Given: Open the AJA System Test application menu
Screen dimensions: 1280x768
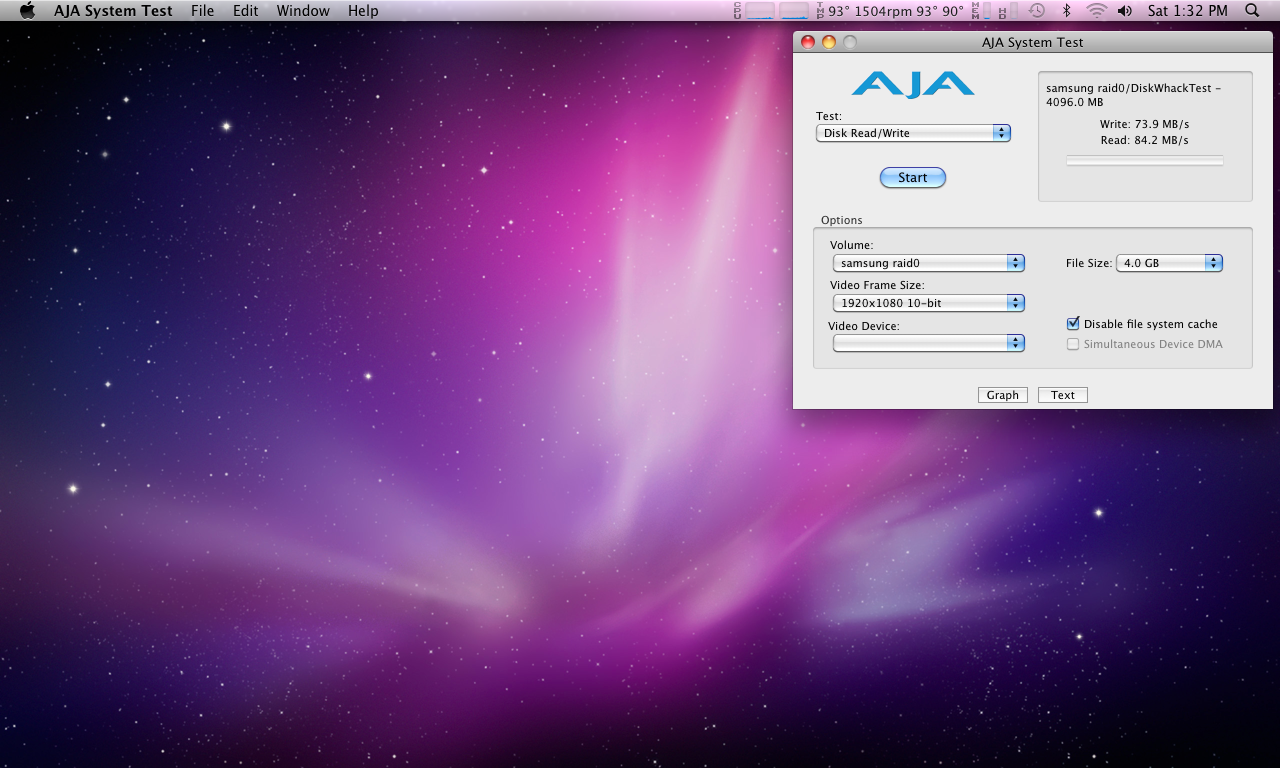Looking at the screenshot, I should [113, 11].
